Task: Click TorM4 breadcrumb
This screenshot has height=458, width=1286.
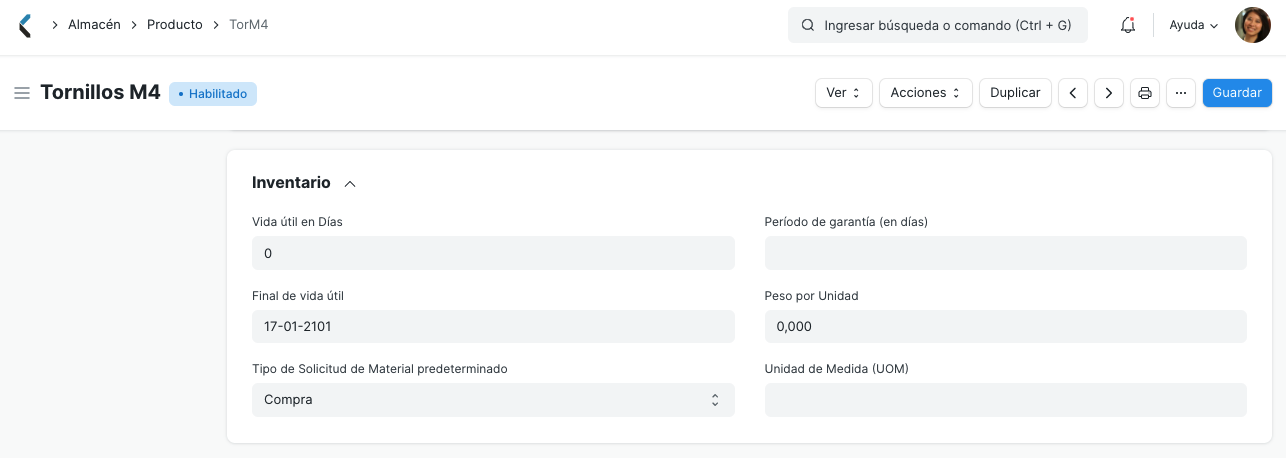Action: tap(249, 25)
